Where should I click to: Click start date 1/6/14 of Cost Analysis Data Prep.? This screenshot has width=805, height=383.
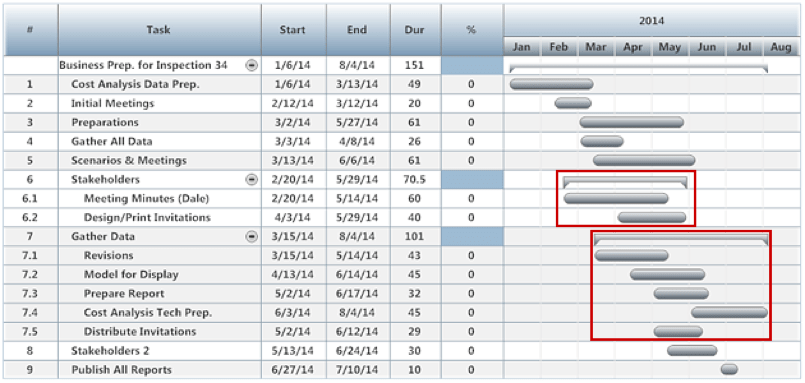293,84
